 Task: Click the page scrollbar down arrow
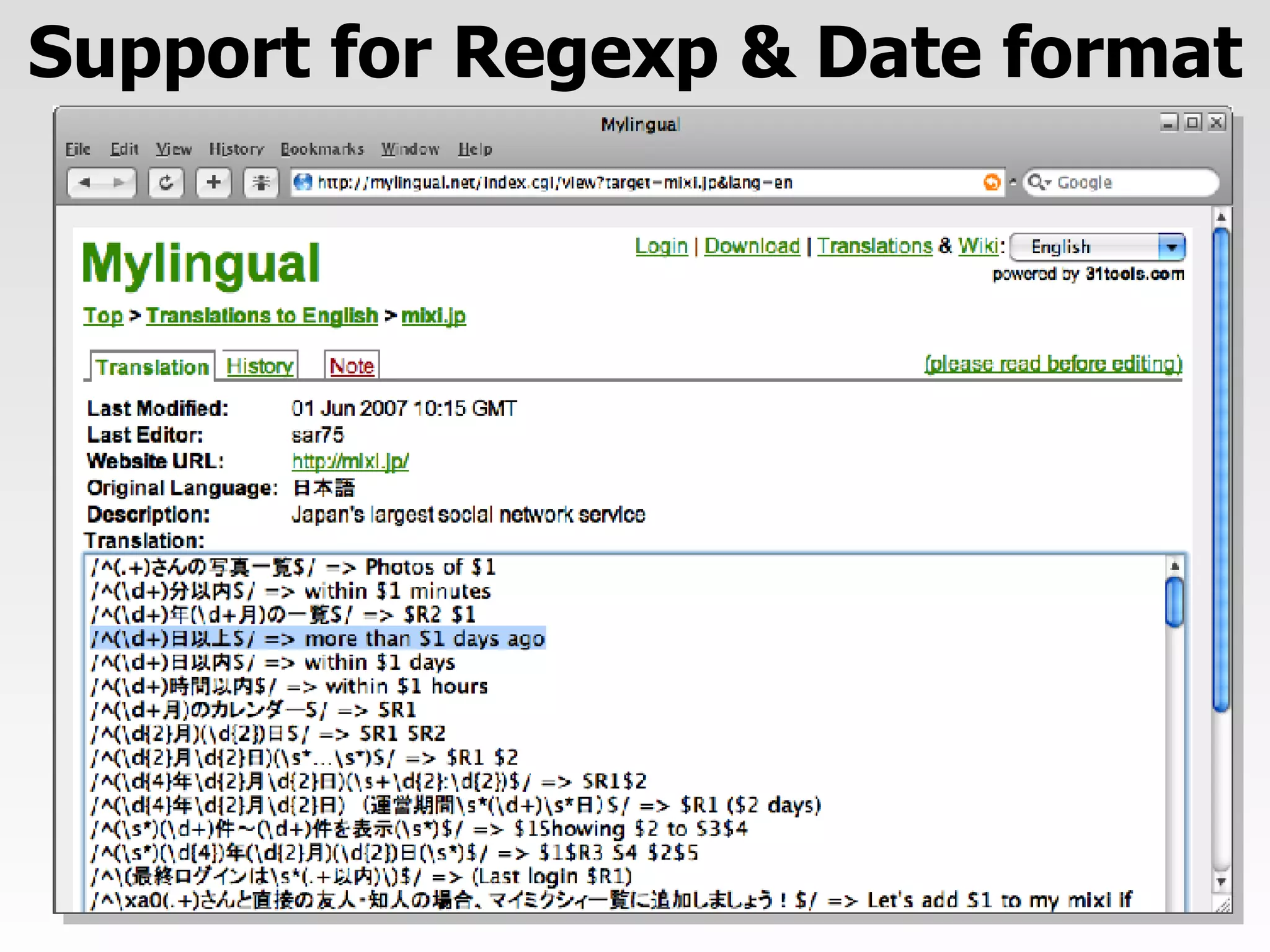tap(1220, 881)
